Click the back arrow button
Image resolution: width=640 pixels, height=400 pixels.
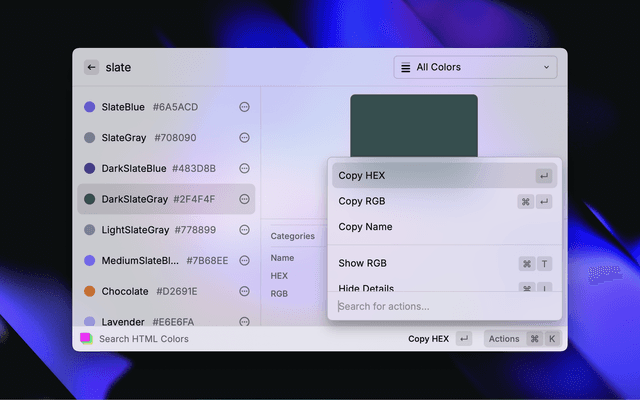(x=91, y=68)
